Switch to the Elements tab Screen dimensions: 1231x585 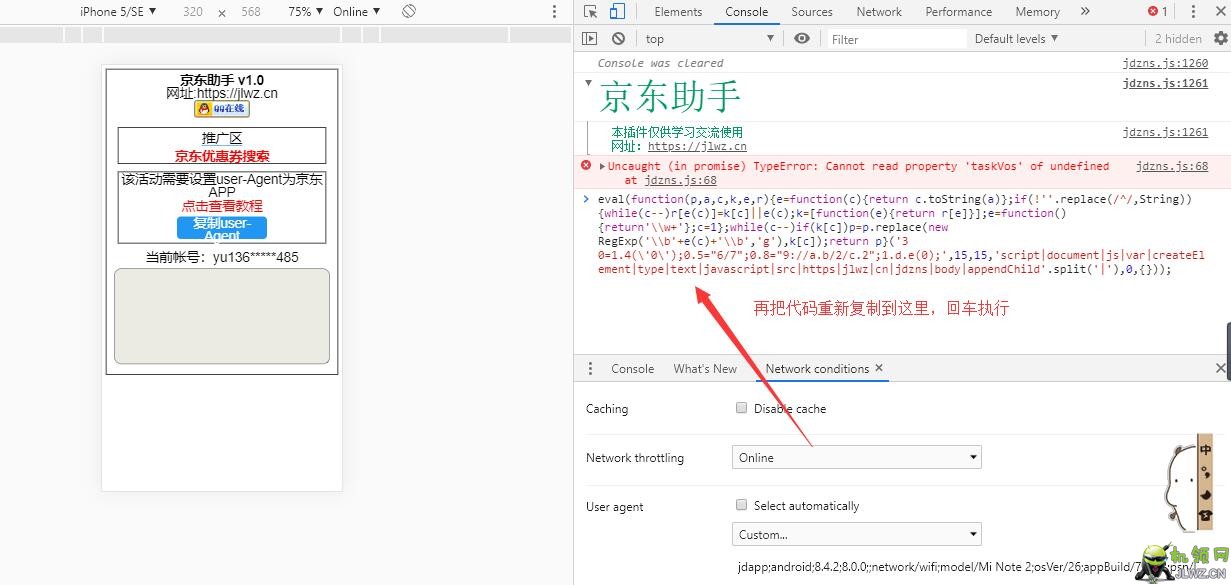(x=678, y=12)
